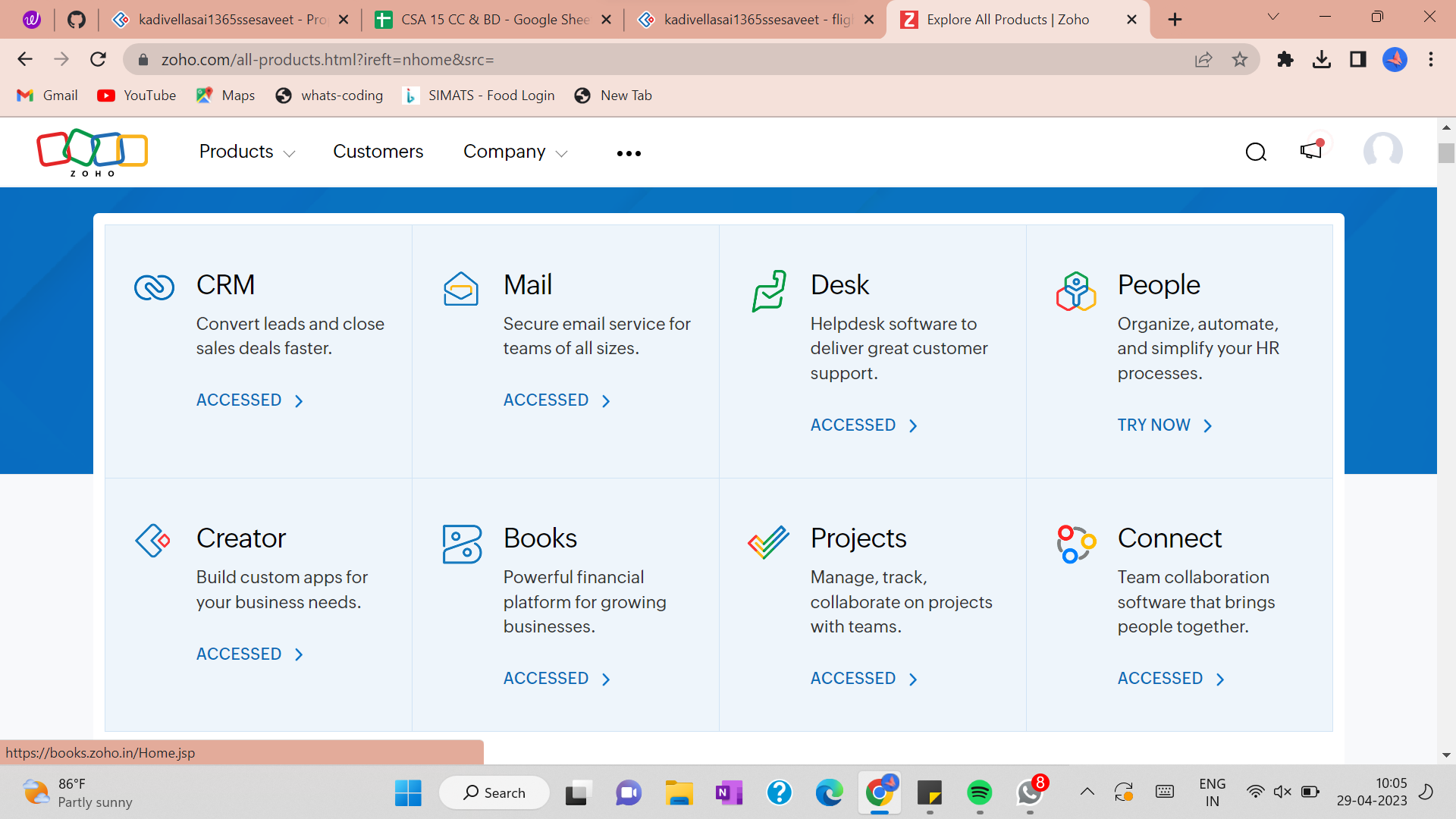Select the Zoho Projects checkmarks icon
Image resolution: width=1456 pixels, height=819 pixels.
(x=768, y=543)
